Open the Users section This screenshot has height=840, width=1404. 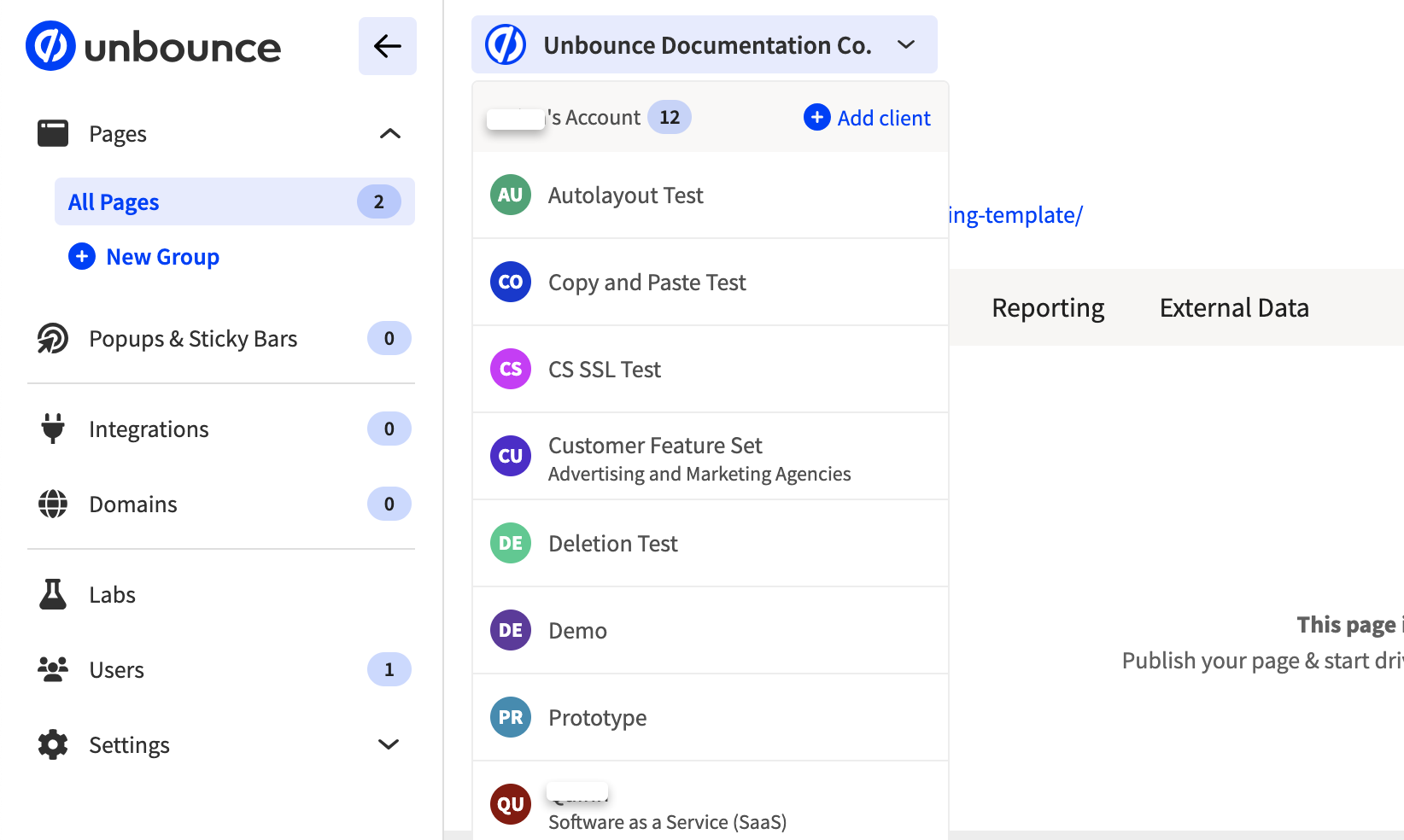pos(116,669)
